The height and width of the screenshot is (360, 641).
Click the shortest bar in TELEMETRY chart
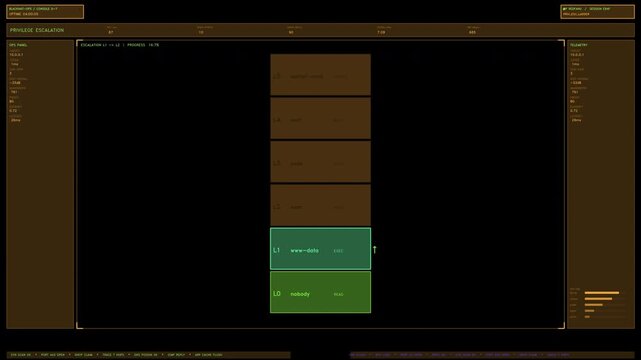click(587, 317)
